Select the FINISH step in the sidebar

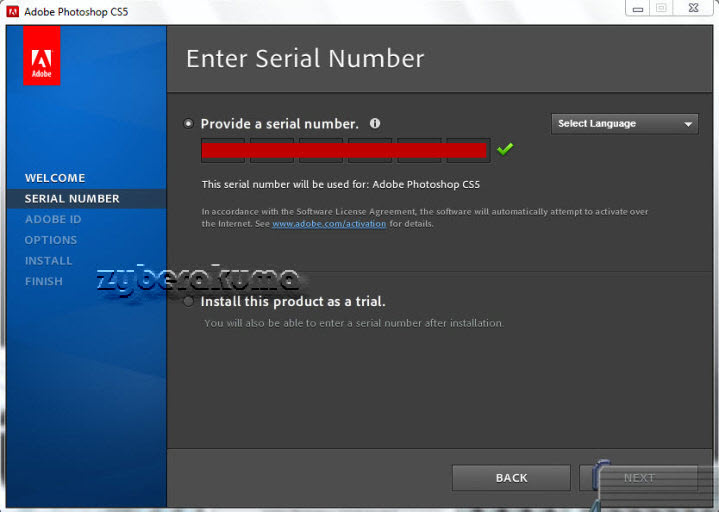(44, 281)
